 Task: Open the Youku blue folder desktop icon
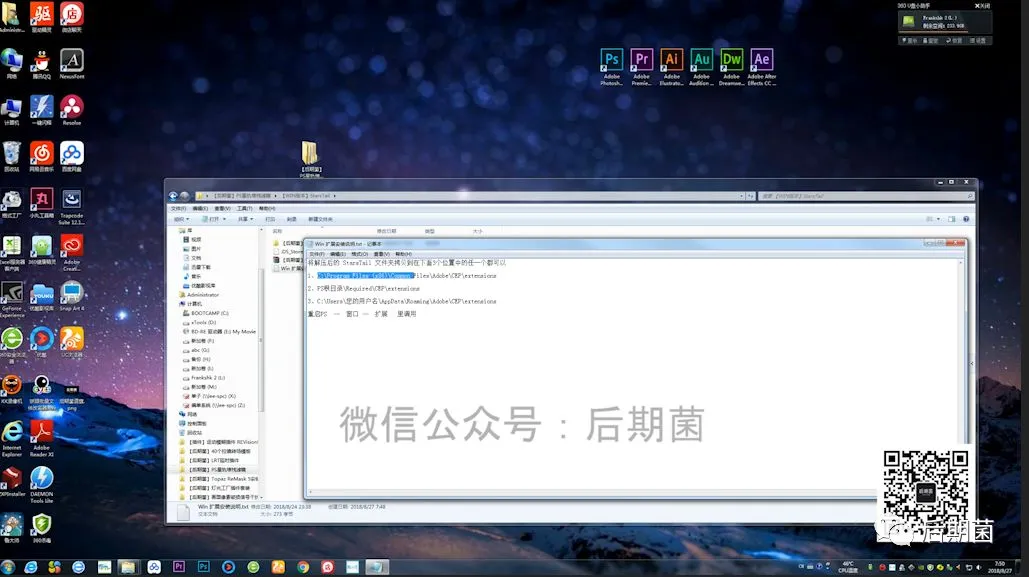point(41,296)
